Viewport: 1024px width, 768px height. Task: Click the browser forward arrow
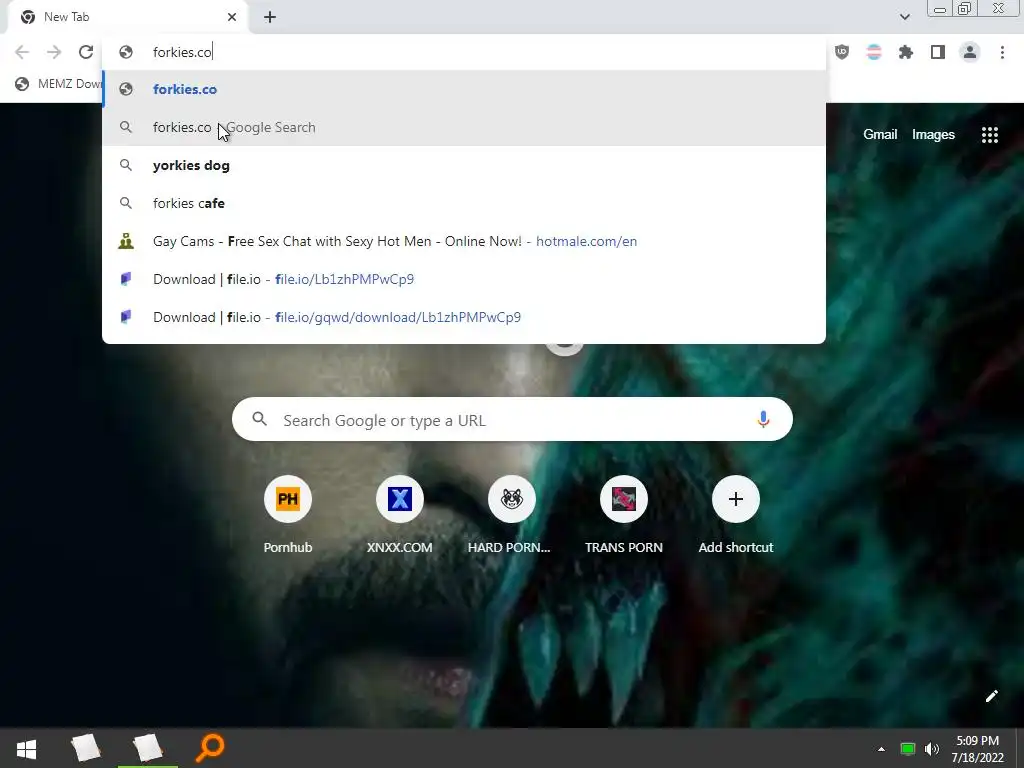pyautogui.click(x=54, y=52)
